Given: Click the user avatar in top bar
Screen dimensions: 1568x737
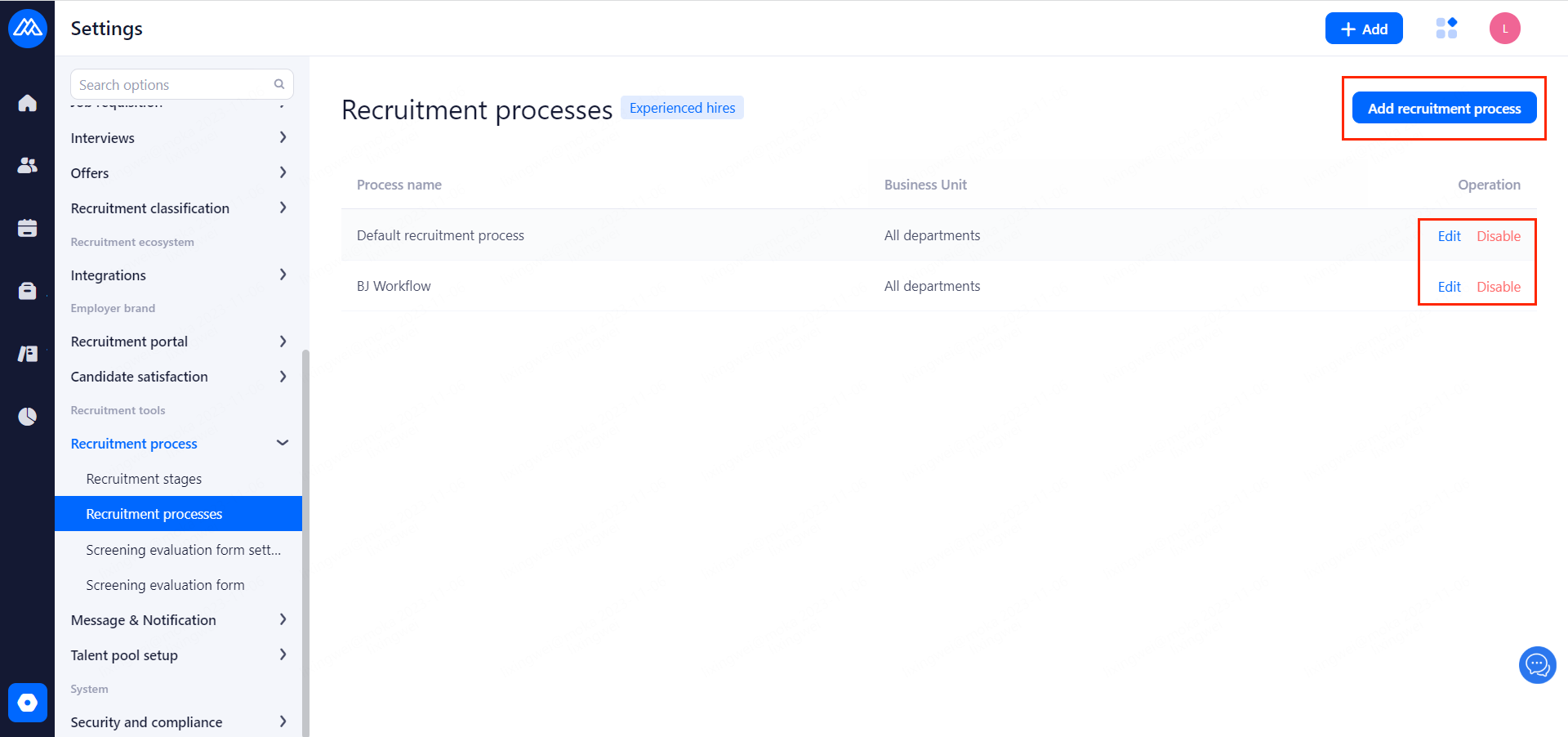Looking at the screenshot, I should (1504, 29).
